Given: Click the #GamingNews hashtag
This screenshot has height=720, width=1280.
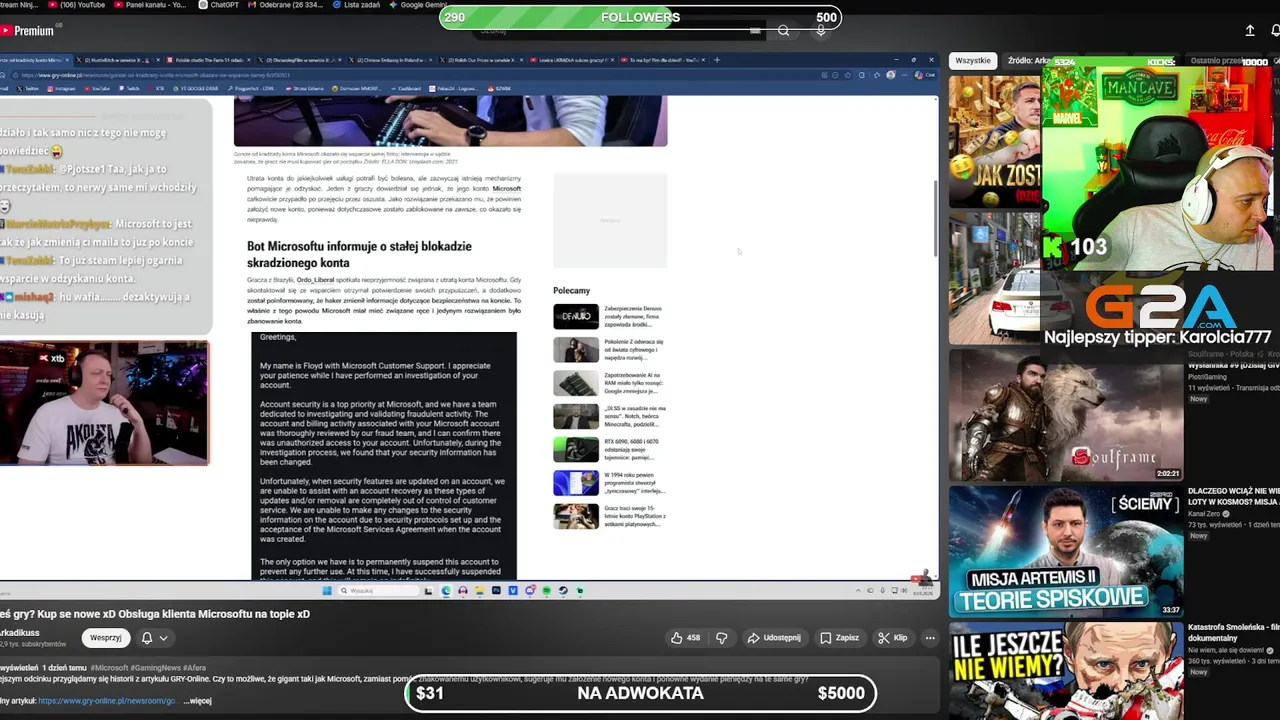Looking at the screenshot, I should [x=155, y=667].
